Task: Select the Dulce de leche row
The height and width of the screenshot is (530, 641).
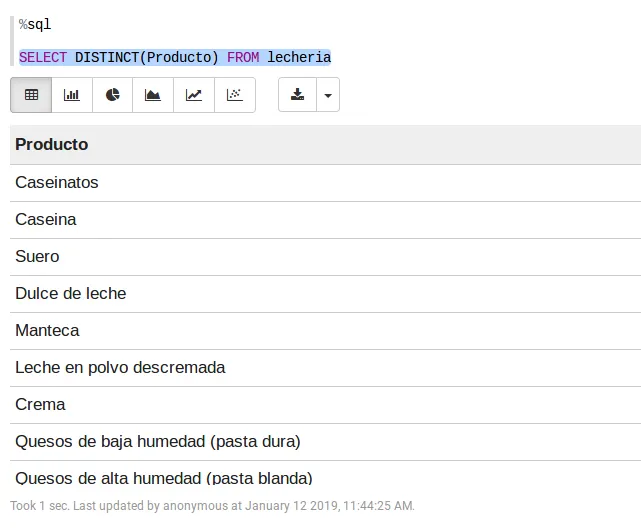Action: point(325,294)
